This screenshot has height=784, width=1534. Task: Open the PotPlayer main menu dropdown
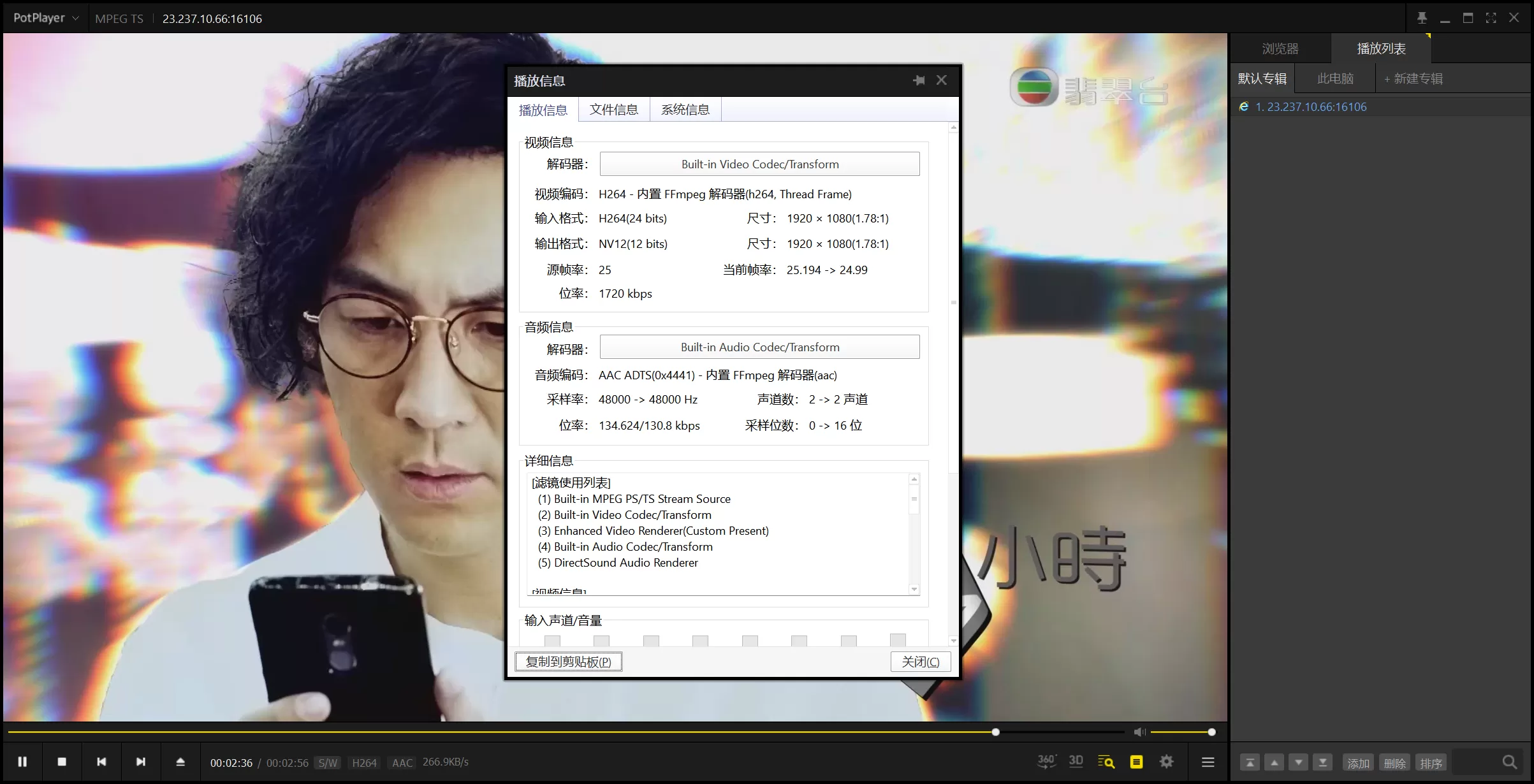[46, 18]
